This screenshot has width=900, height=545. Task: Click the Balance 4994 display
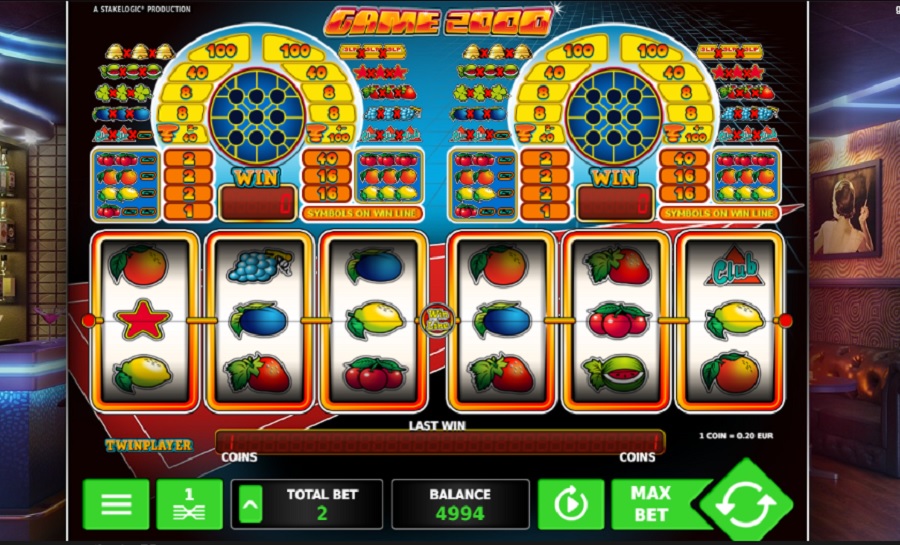460,504
